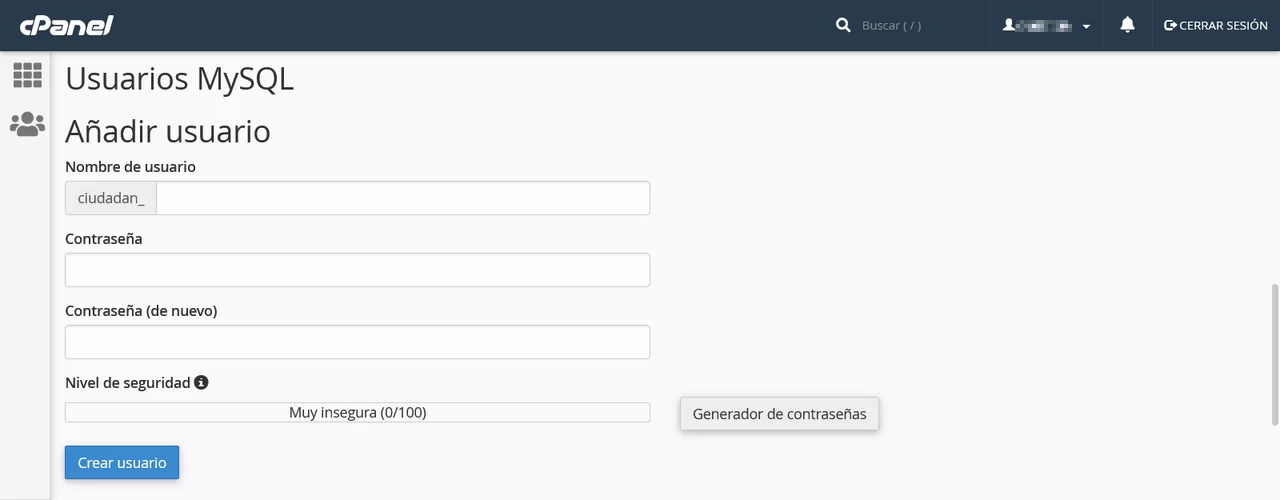
Task: Click the ciudadan_ username prefix
Action: pyautogui.click(x=111, y=198)
